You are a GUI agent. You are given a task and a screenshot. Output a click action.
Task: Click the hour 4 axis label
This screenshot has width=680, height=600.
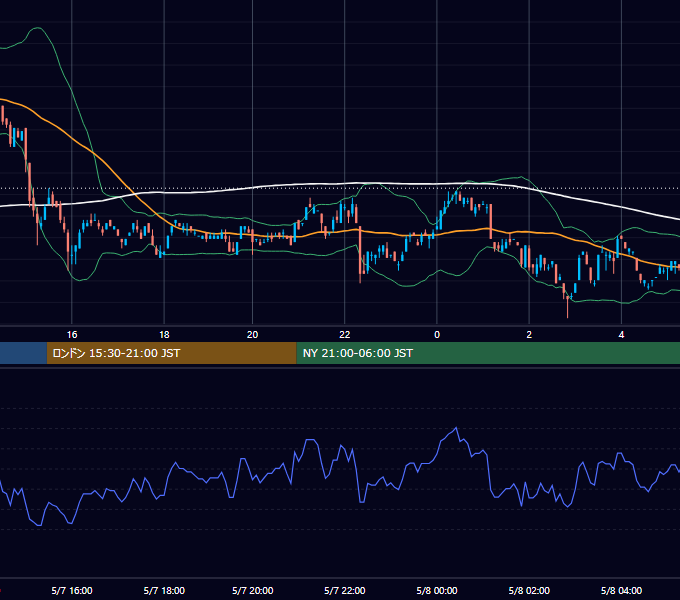coord(621,335)
